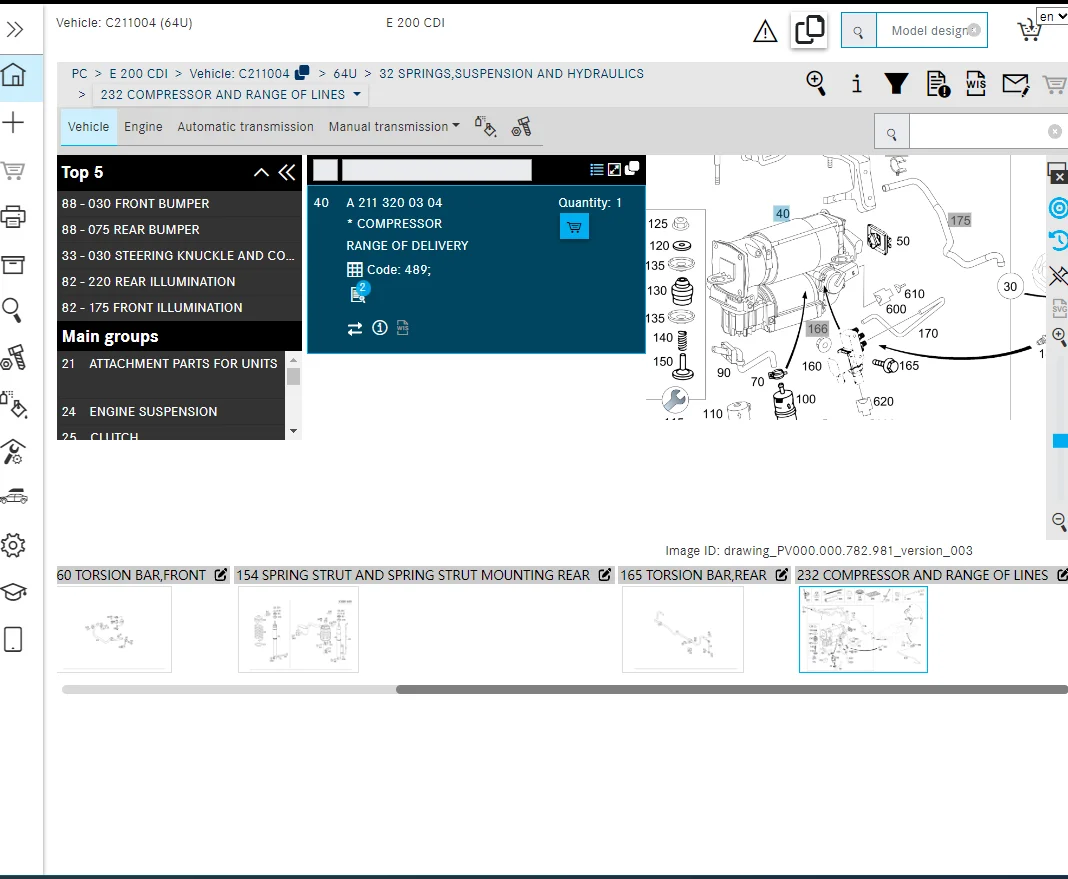
Task: Click the plus icon in the sidebar
Action: click(13, 123)
